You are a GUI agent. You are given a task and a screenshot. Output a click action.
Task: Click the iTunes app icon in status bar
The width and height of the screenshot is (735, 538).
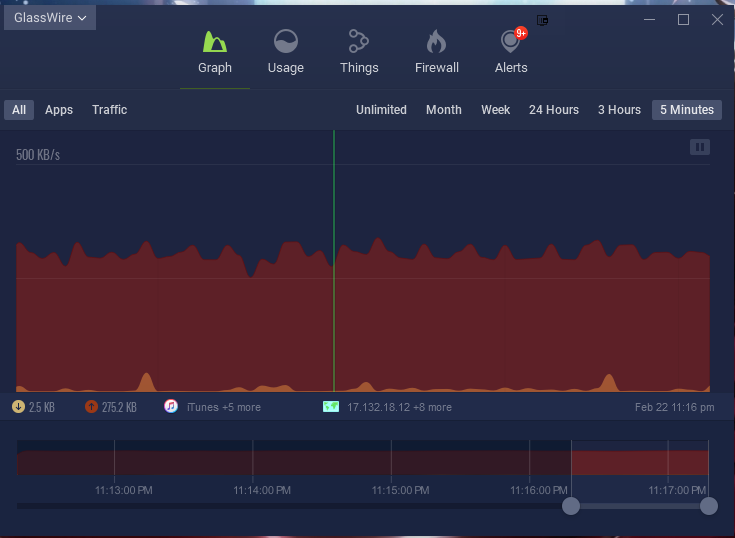[x=171, y=407]
